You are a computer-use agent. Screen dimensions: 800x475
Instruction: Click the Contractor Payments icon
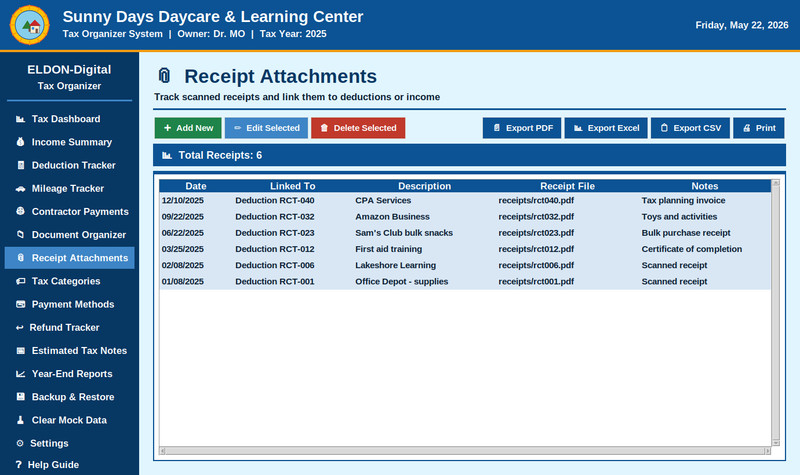[x=20, y=211]
